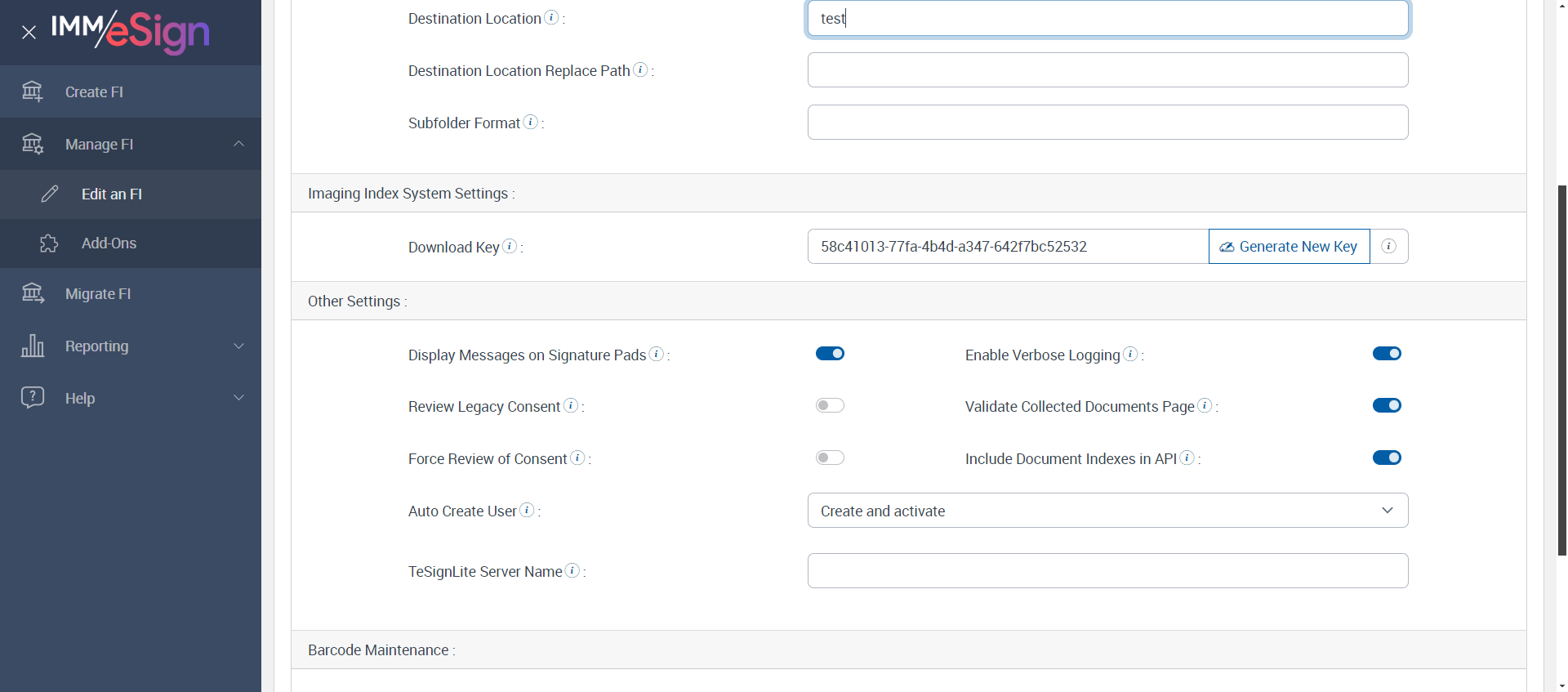The height and width of the screenshot is (692, 1568).
Task: Open the Auto Create User dropdown
Action: [1107, 511]
